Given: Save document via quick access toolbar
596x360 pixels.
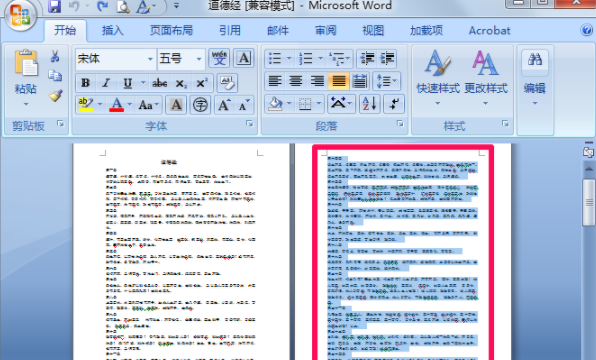Looking at the screenshot, I should 55,6.
